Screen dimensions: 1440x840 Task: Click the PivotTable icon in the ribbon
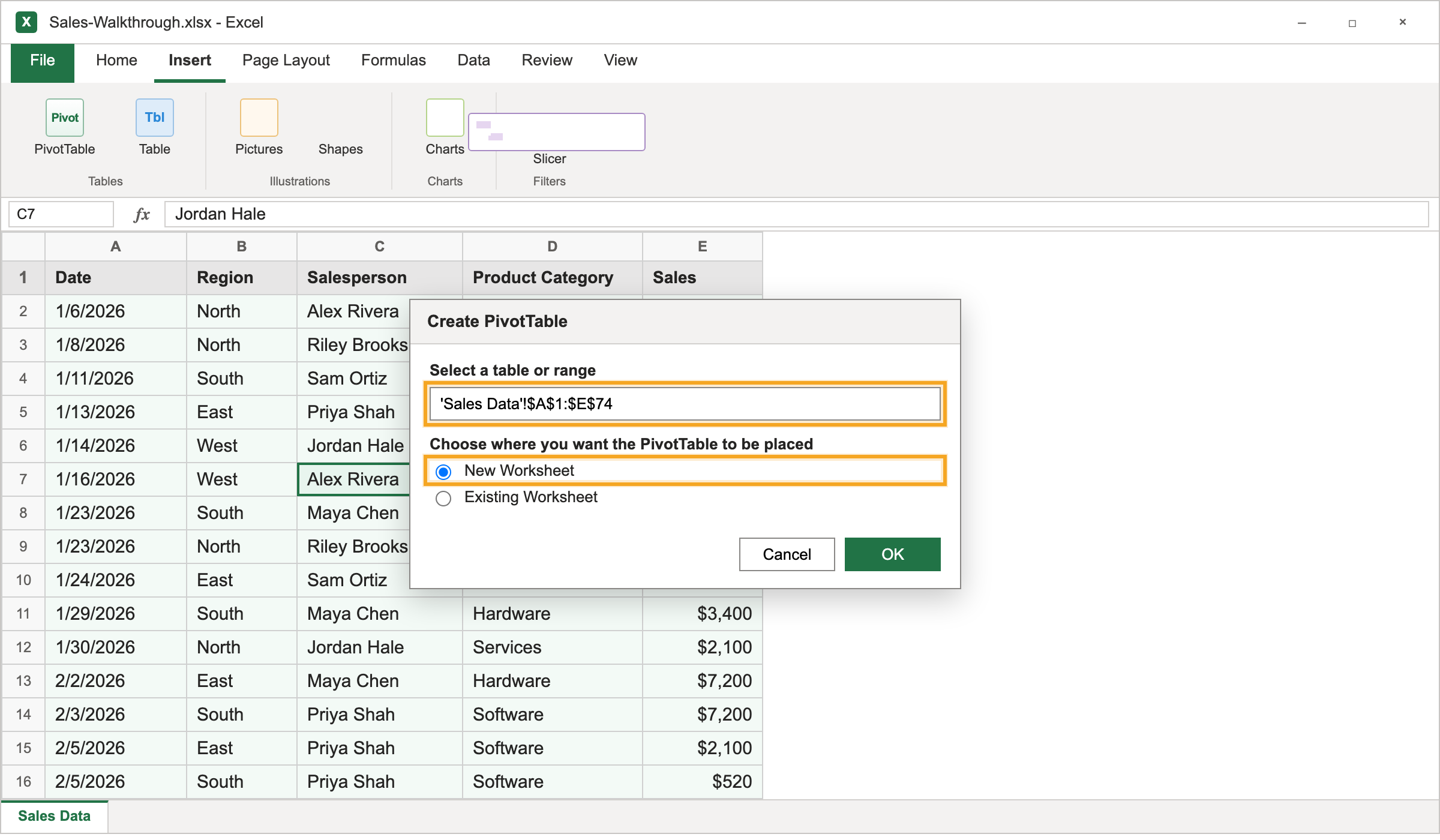[x=65, y=118]
